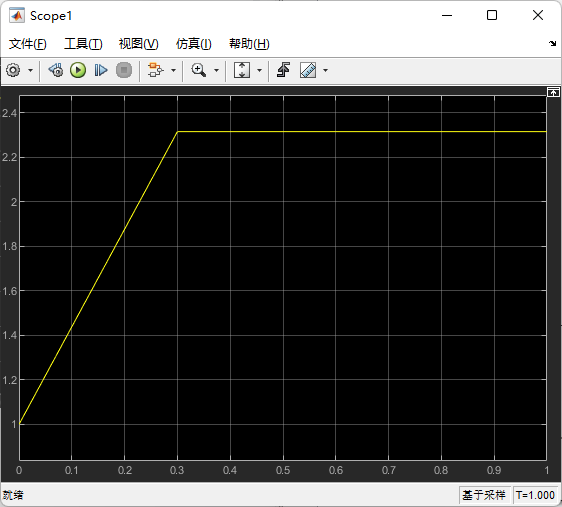This screenshot has width=562, height=507.
Task: Maximize the Scope1 window
Action: (x=492, y=15)
